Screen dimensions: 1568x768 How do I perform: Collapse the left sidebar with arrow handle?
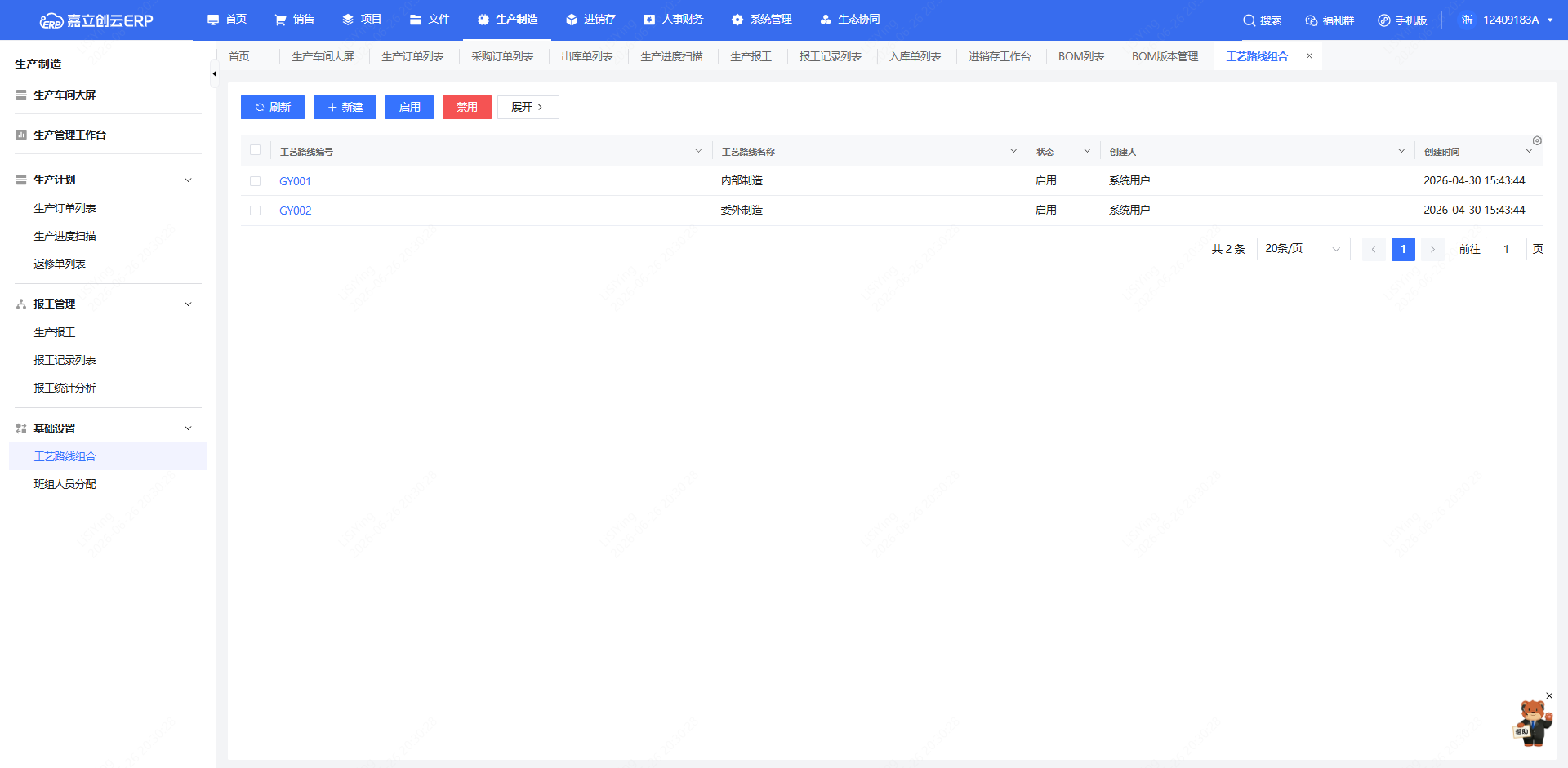click(x=214, y=73)
